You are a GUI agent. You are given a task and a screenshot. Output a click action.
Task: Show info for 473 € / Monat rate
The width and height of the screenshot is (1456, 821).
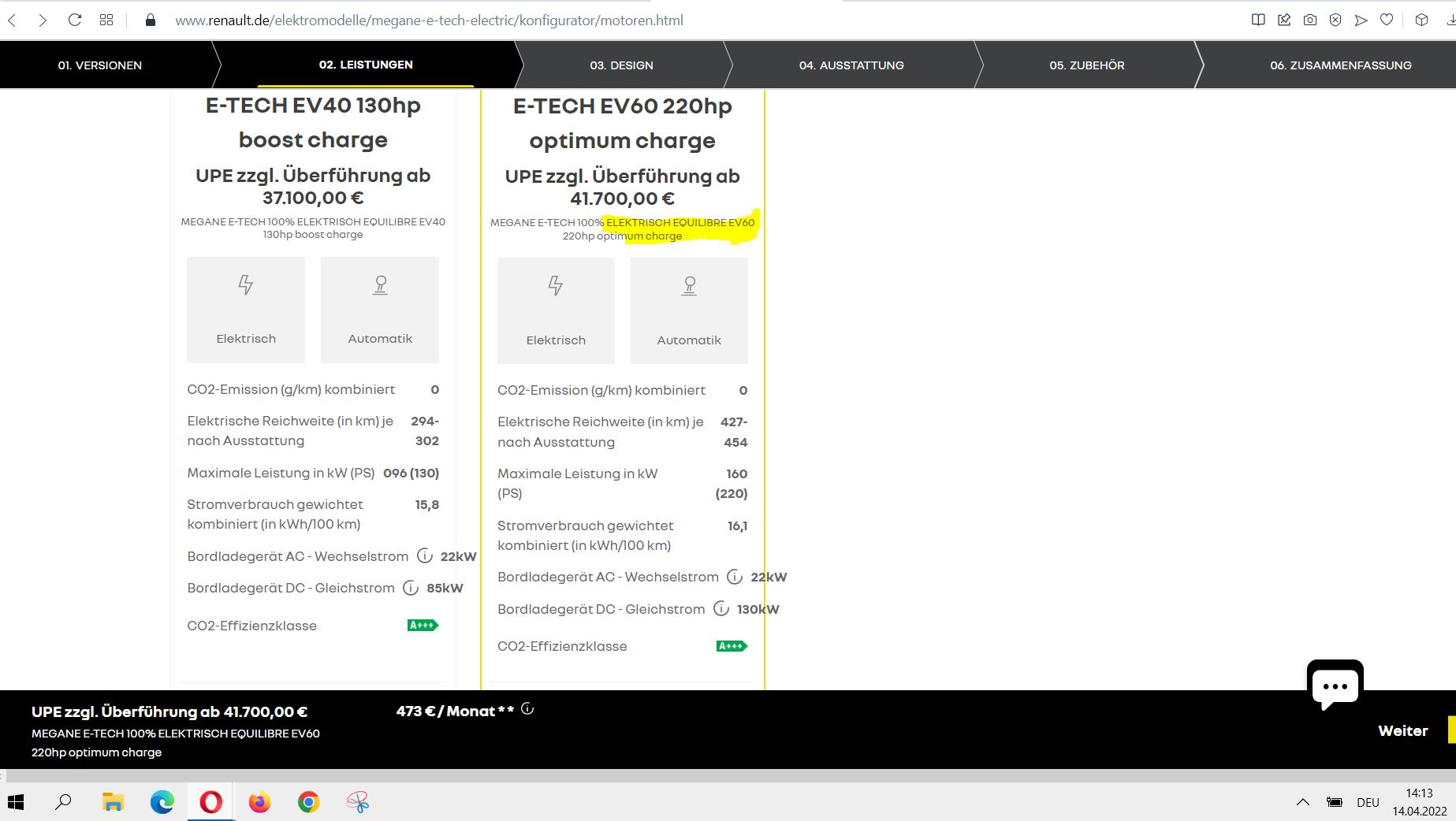[527, 709]
